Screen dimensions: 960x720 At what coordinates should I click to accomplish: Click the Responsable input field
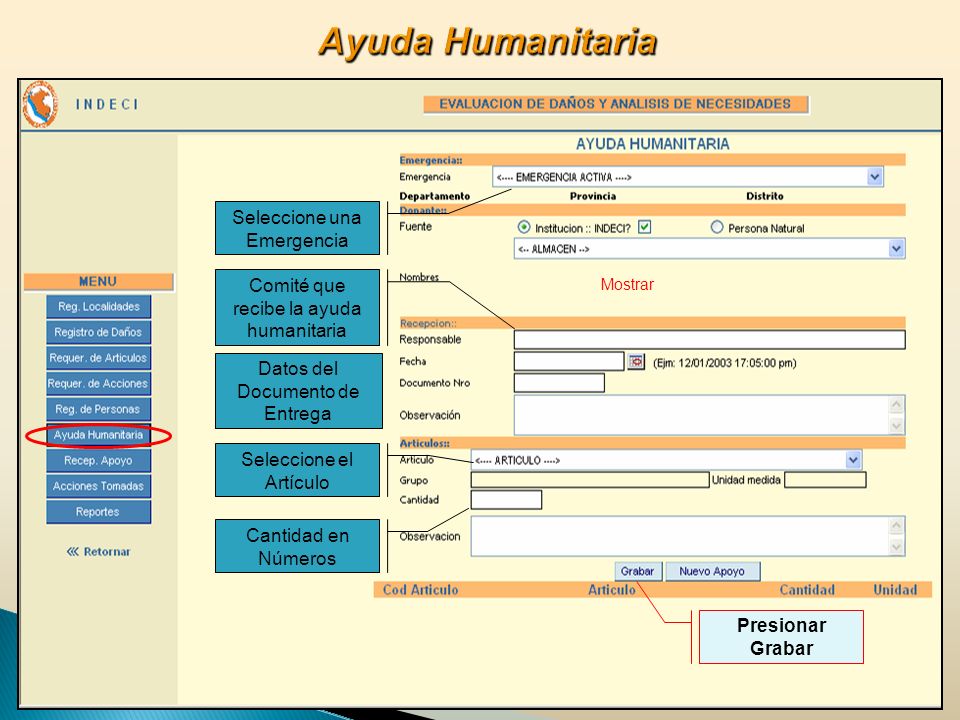710,340
